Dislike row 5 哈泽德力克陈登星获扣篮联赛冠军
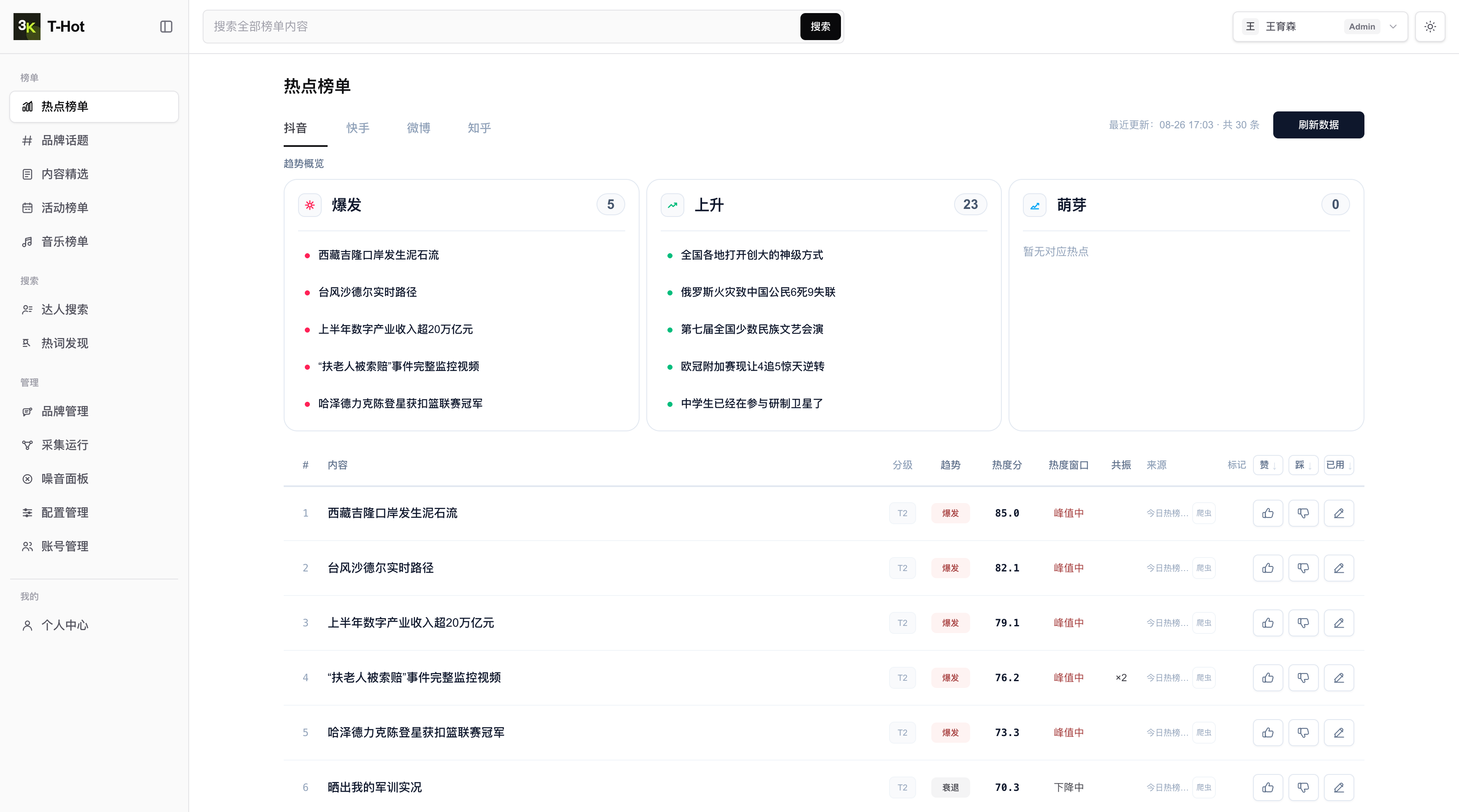Screen dimensions: 1459x812 [1303, 733]
